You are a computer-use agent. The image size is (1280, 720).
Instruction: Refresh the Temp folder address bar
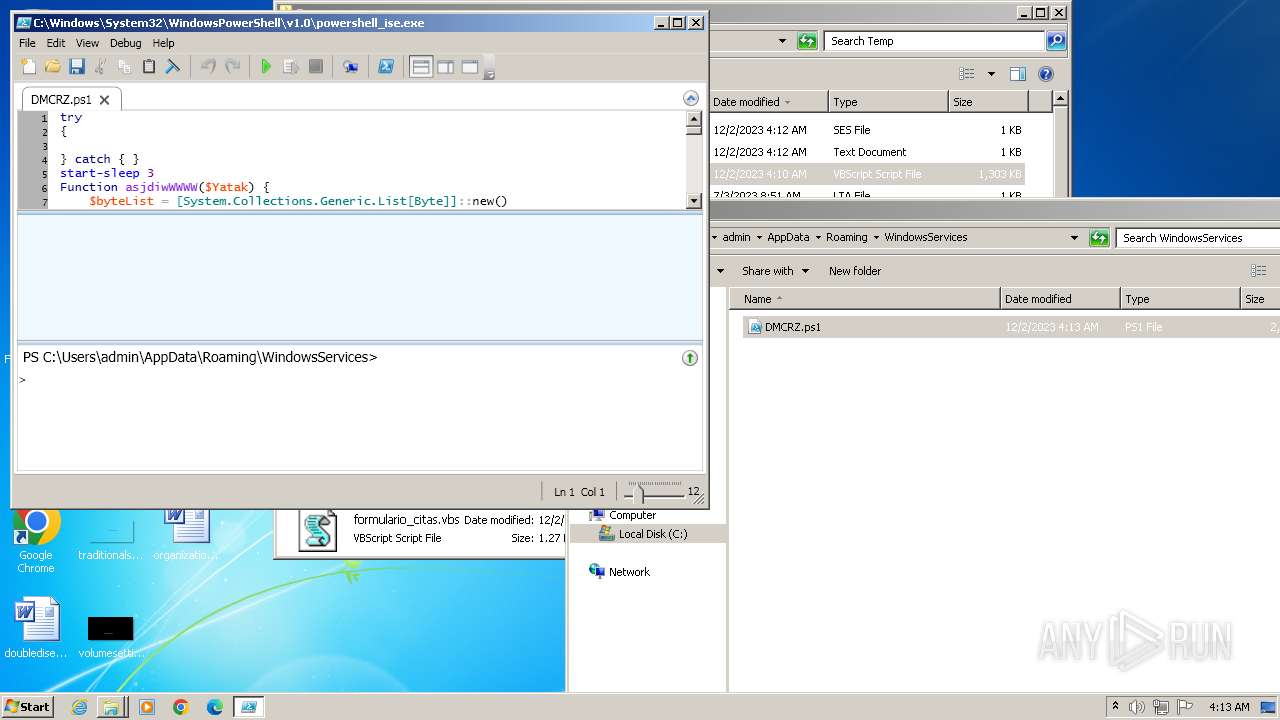(x=807, y=41)
